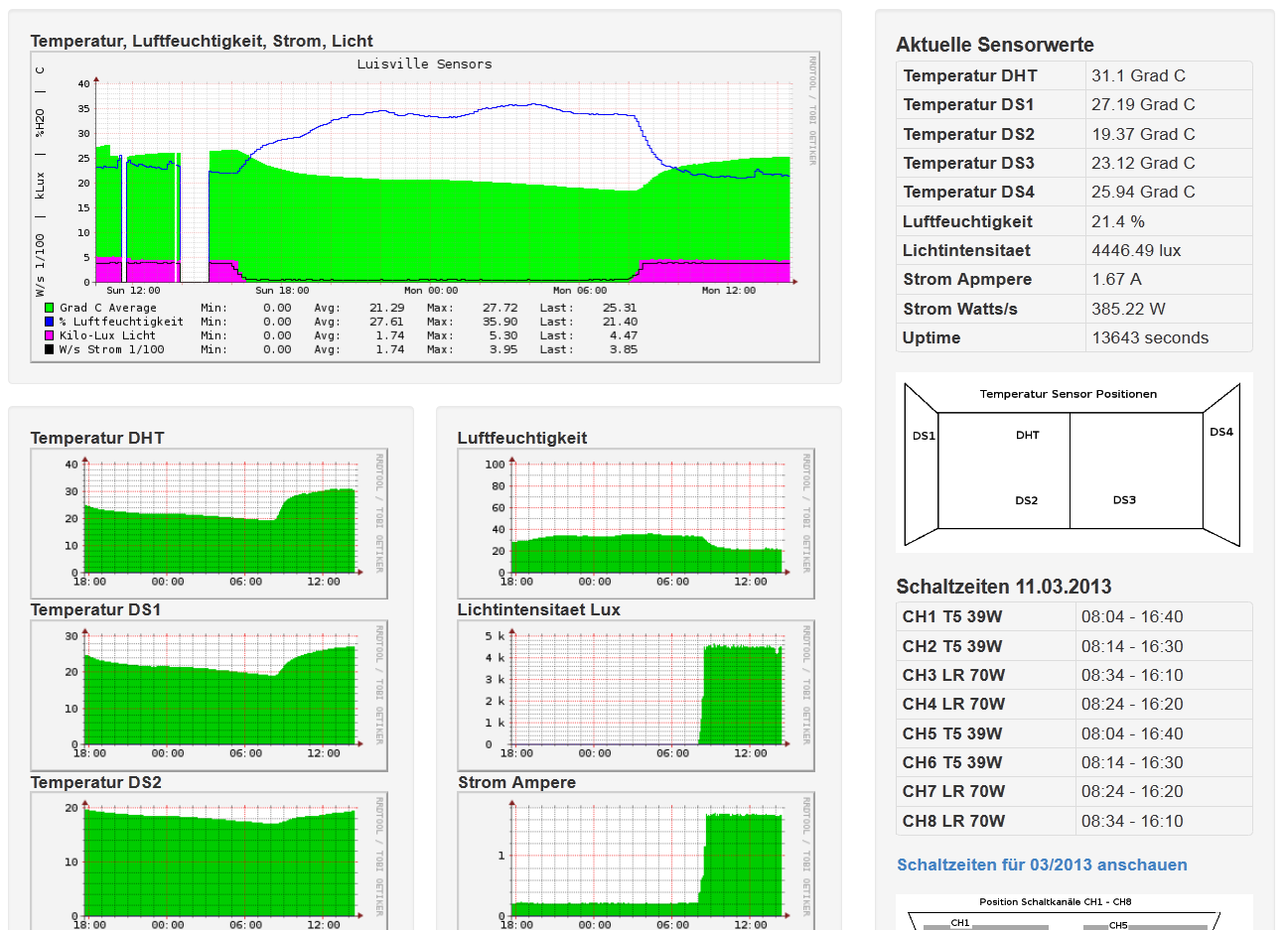This screenshot has width=1288, height=930.
Task: Open the Luftfeuchtigkeit graph
Action: pos(636,523)
